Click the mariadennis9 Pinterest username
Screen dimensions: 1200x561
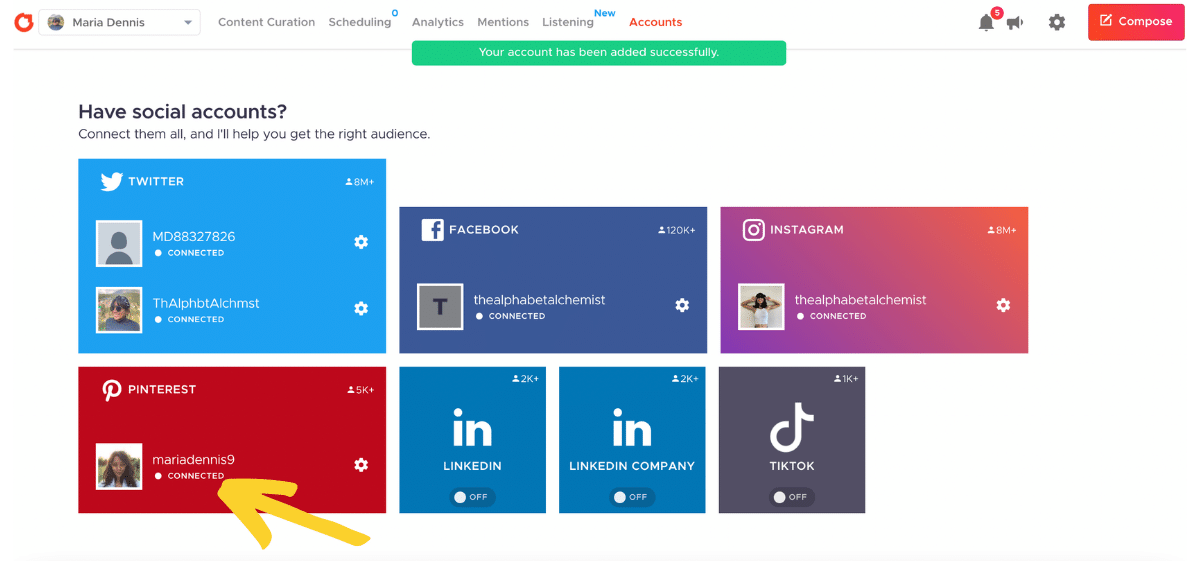click(194, 460)
